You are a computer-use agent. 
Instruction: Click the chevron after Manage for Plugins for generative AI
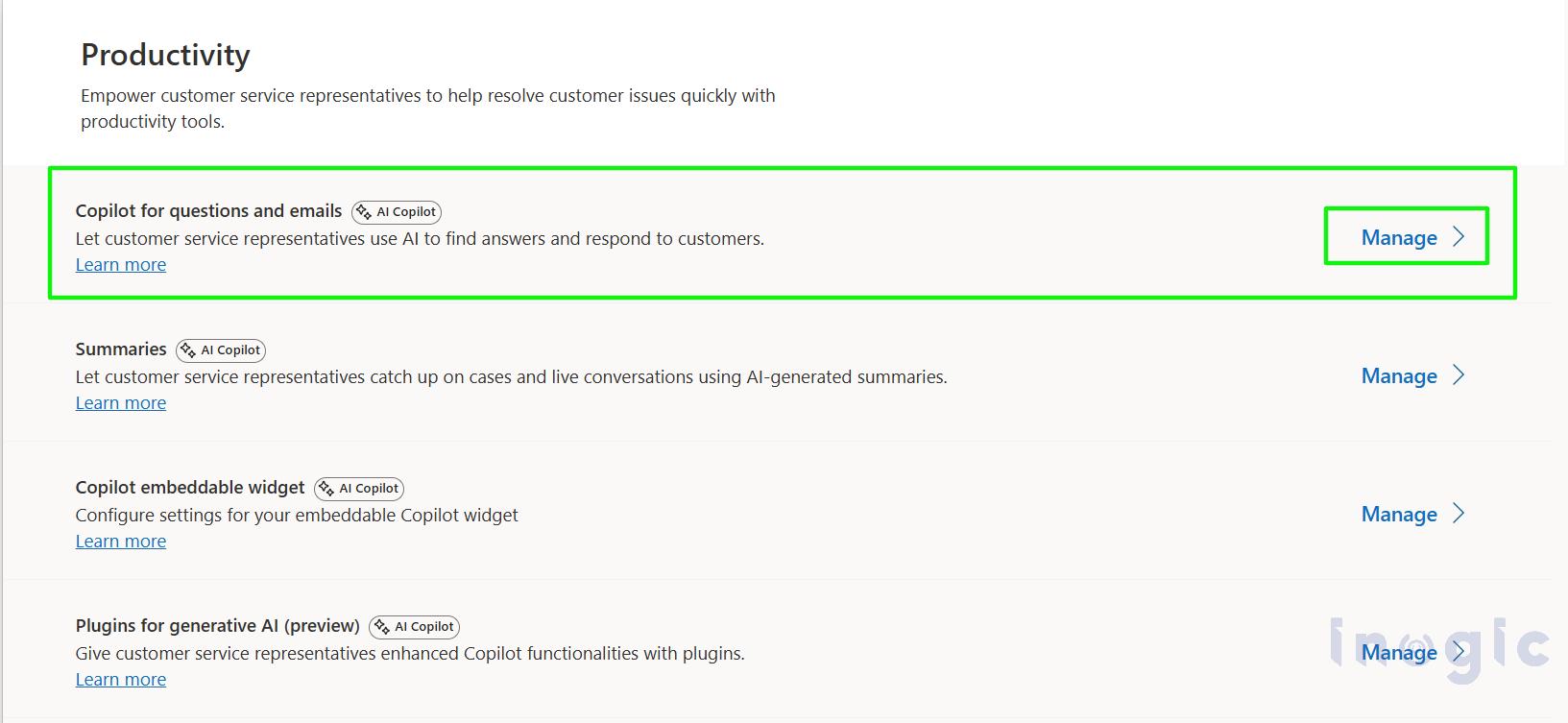coord(1458,652)
